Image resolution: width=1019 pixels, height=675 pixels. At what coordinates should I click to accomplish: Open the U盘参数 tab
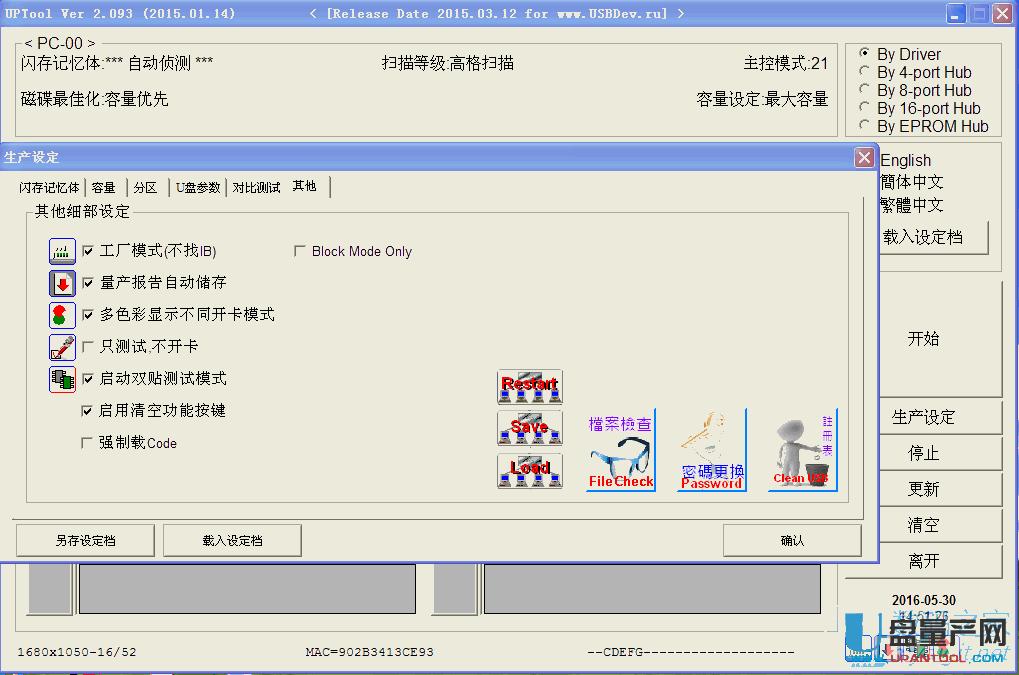tap(197, 186)
